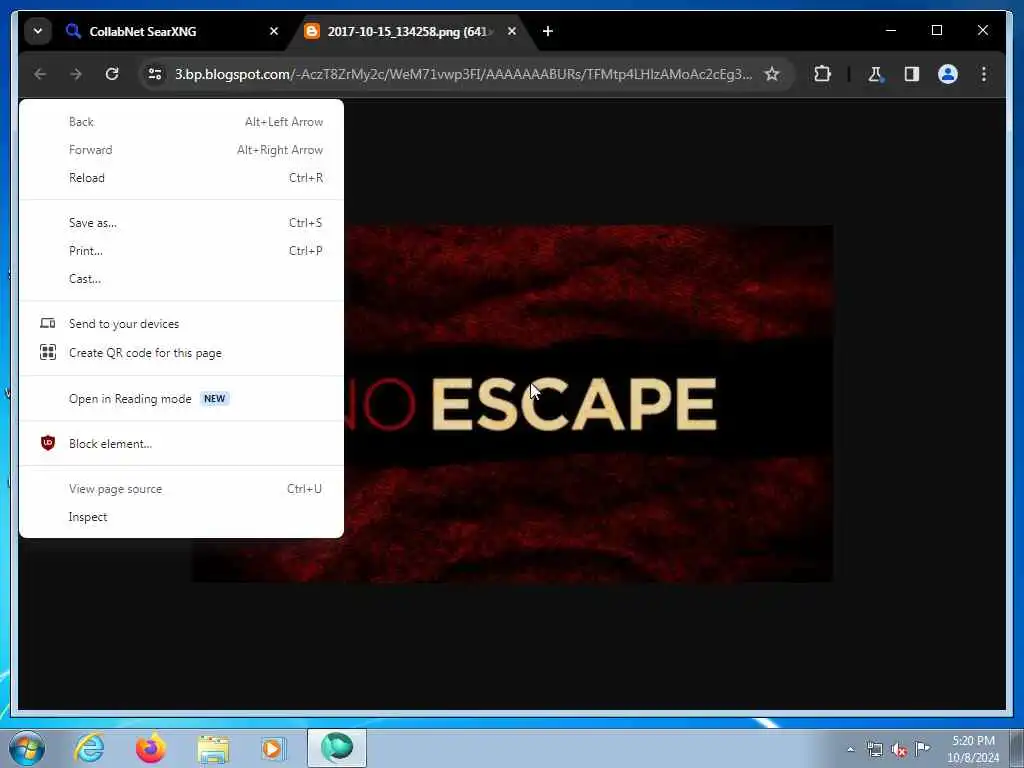The image size is (1024, 768).
Task: Launch Internet Explorer from taskbar
Action: tap(89, 748)
